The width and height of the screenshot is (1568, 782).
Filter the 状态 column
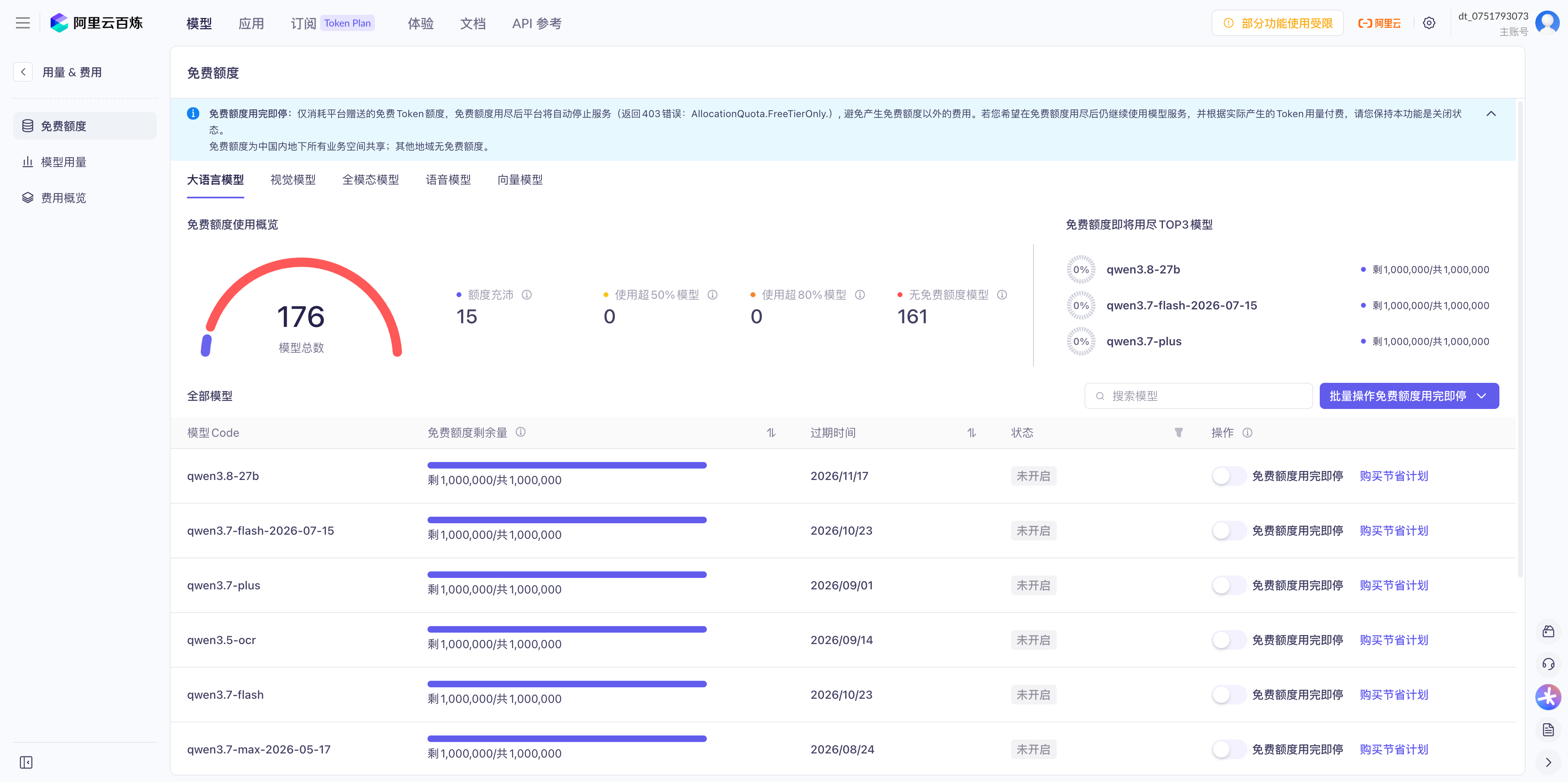(1178, 433)
